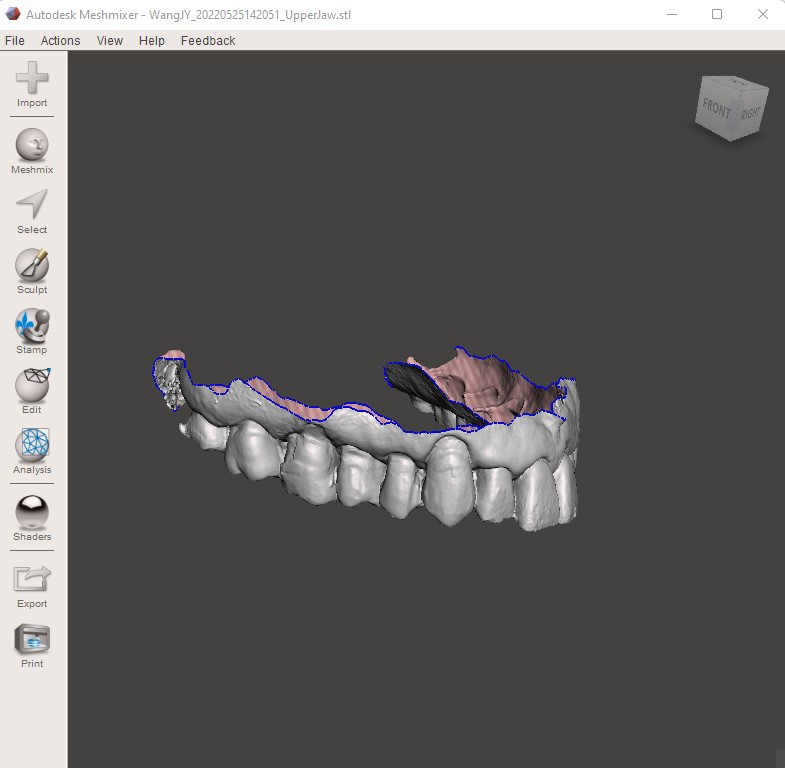785x768 pixels.
Task: Open the Help menu
Action: (x=152, y=41)
